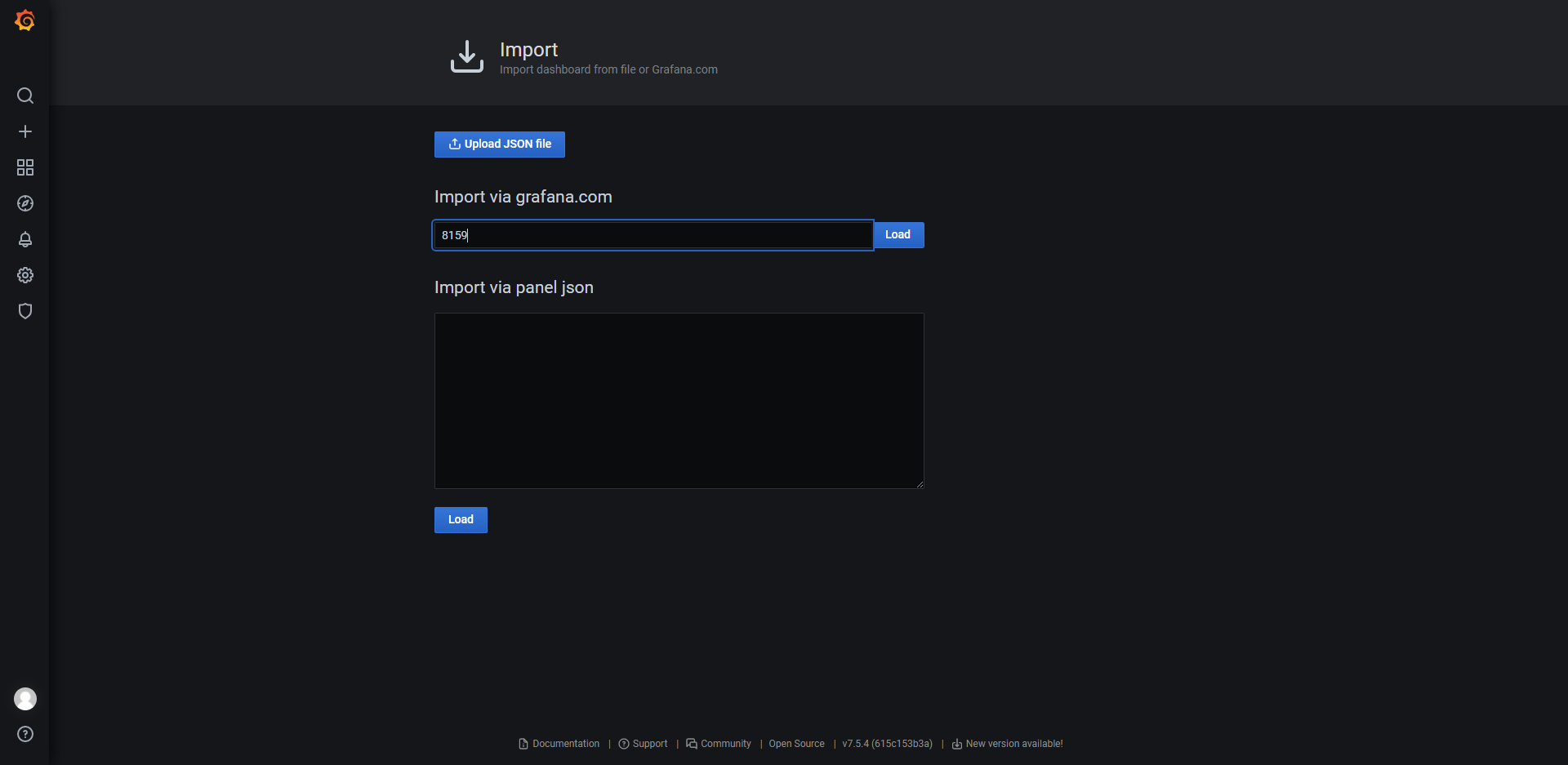Open the Explore compass icon
1568x765 pixels.
25,203
